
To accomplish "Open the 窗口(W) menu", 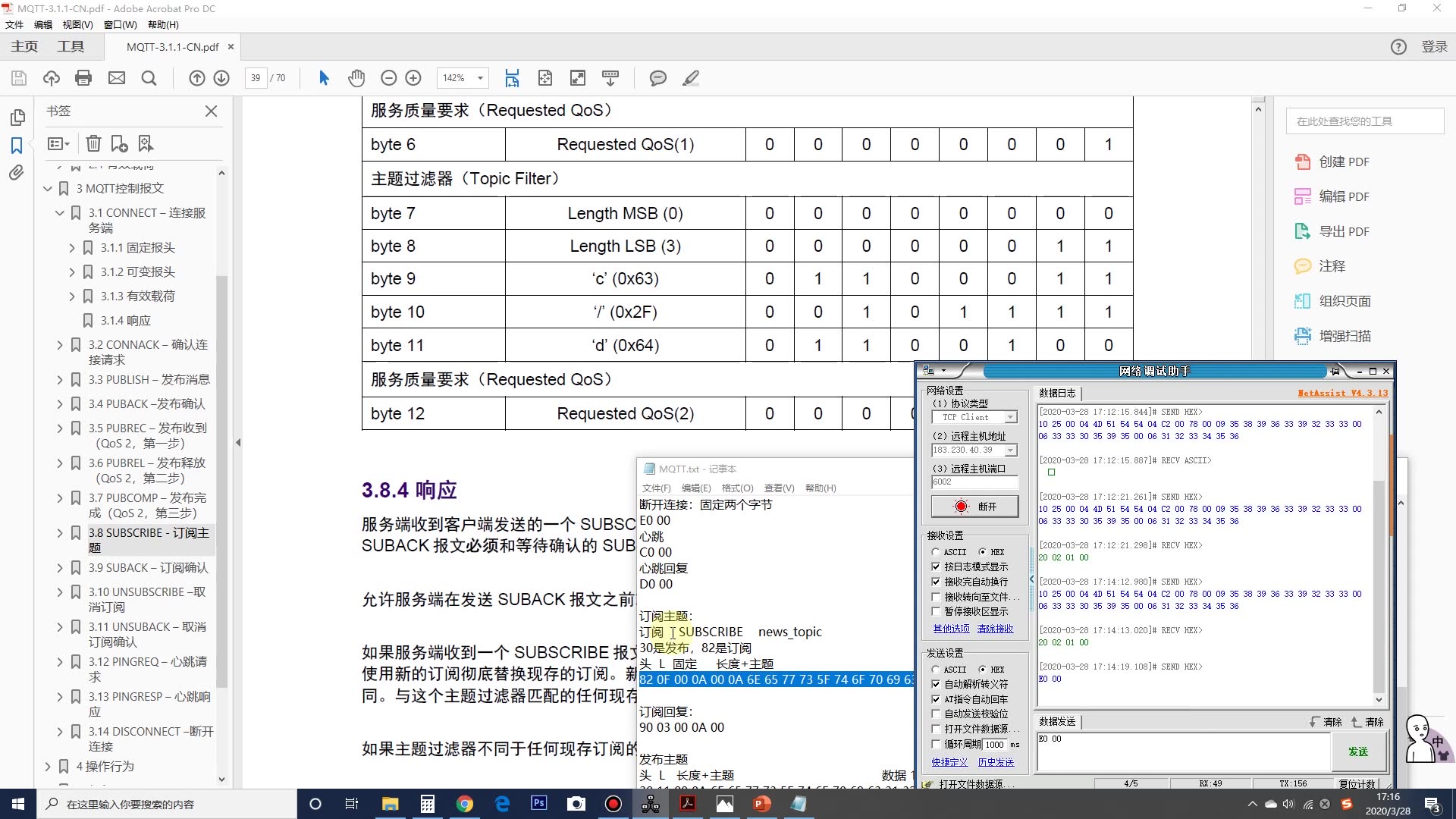I will [x=118, y=24].
